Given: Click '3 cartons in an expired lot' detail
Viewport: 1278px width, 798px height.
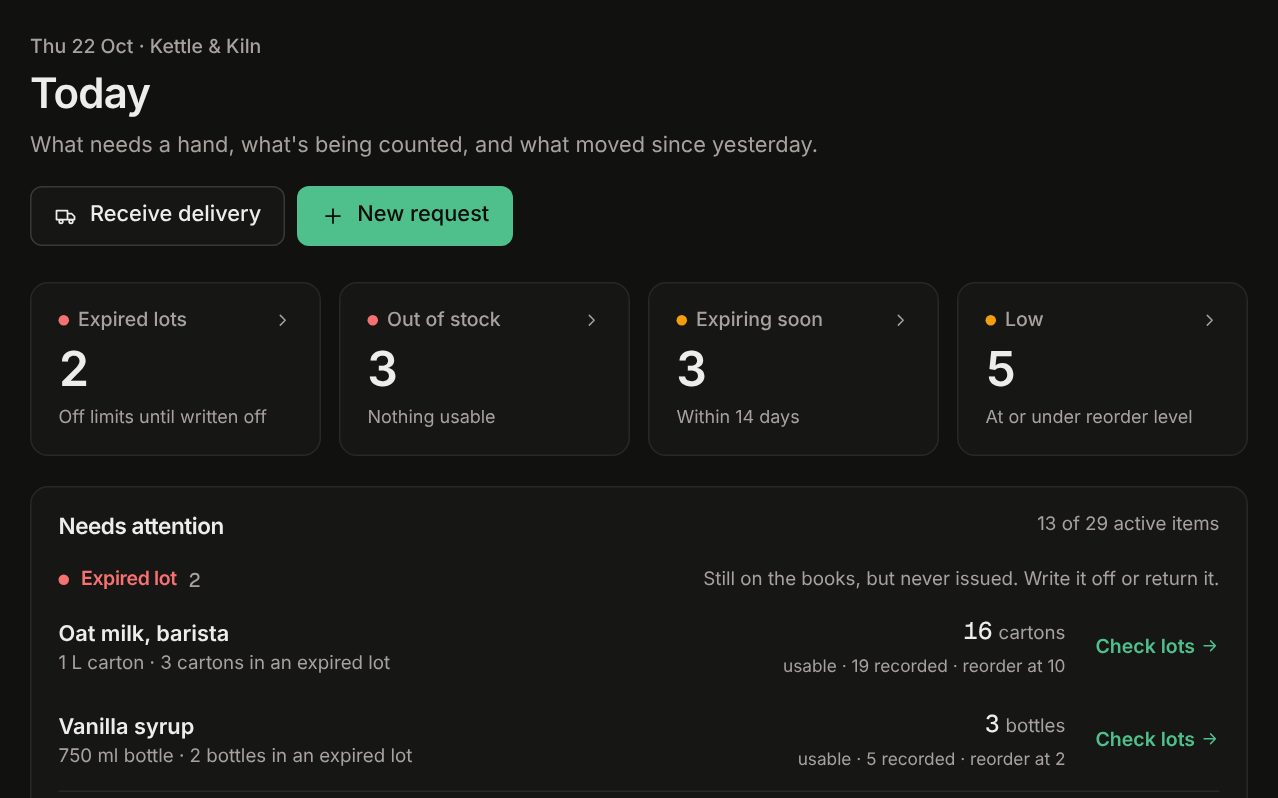Looking at the screenshot, I should [275, 662].
